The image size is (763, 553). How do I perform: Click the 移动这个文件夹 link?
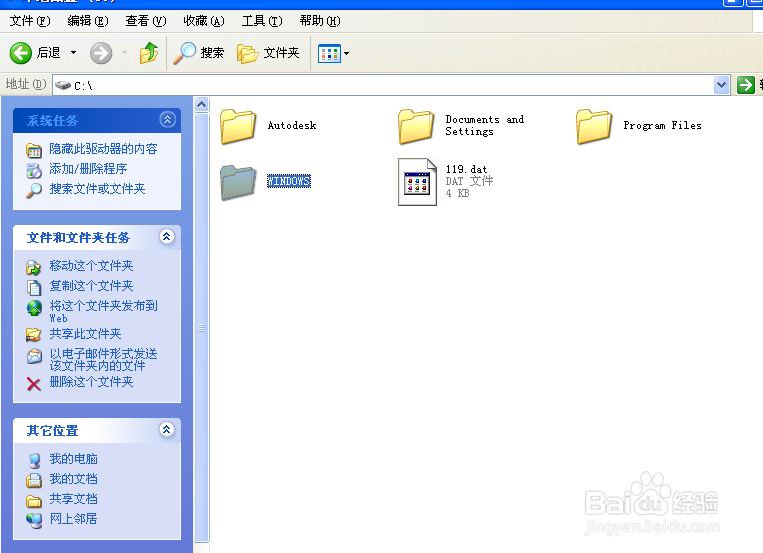click(91, 266)
